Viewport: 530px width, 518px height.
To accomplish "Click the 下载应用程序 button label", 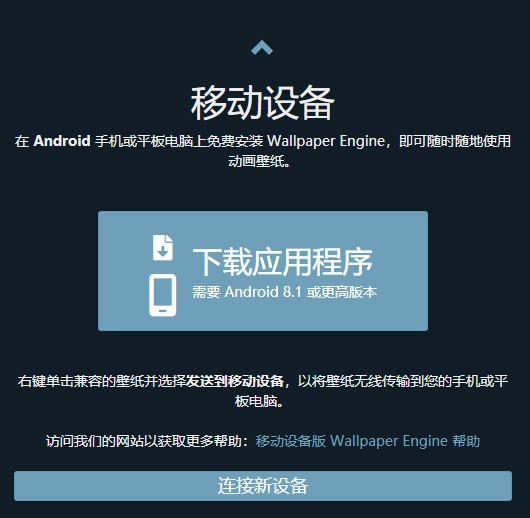I will point(283,261).
